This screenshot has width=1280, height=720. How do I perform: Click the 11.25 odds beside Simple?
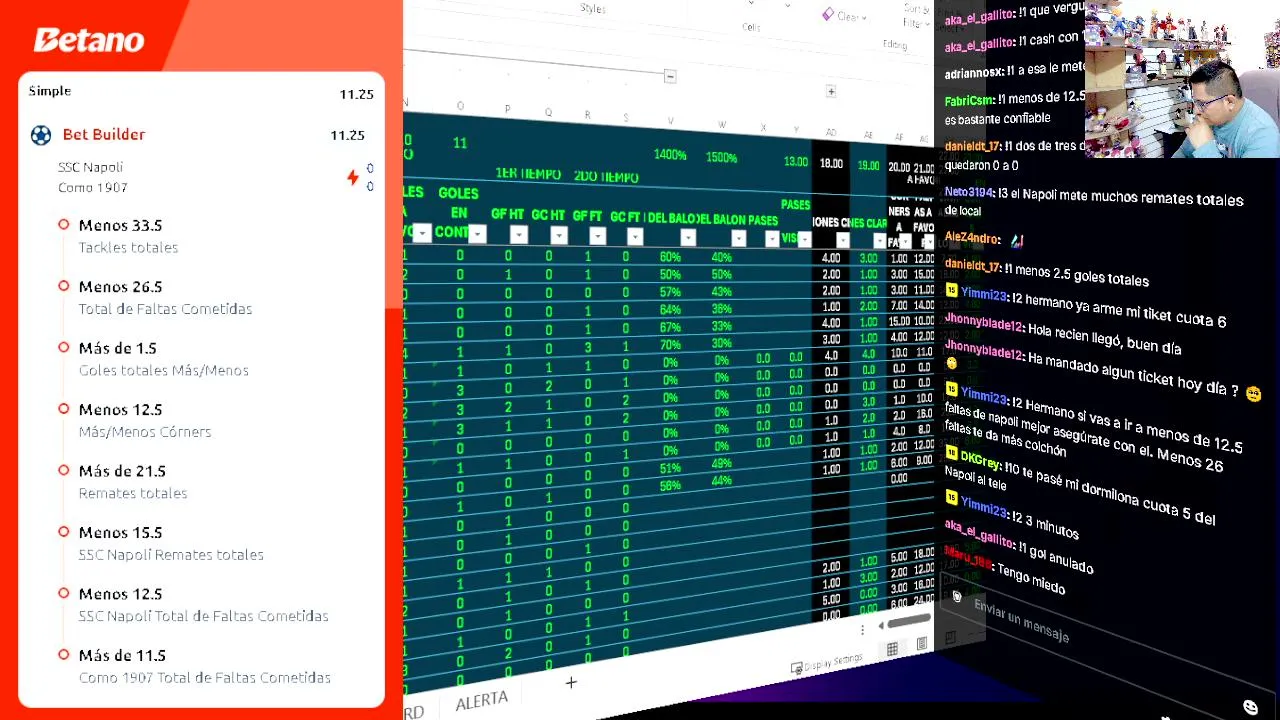tap(356, 94)
